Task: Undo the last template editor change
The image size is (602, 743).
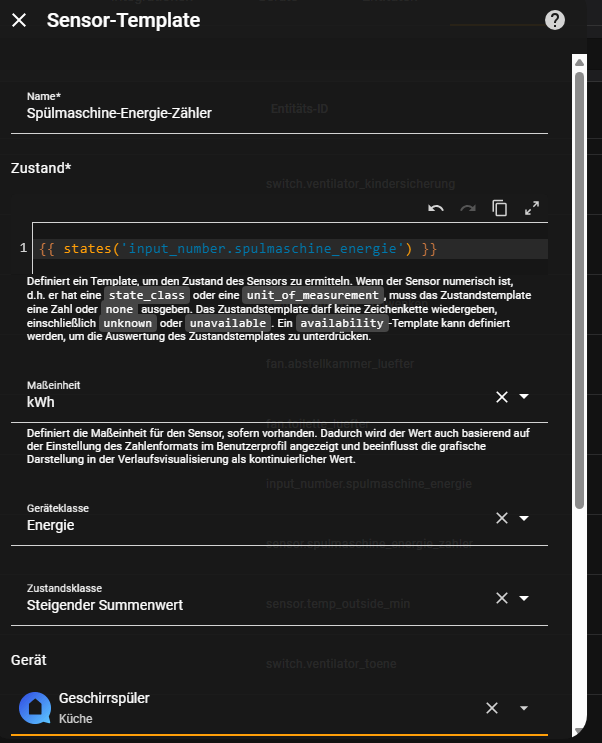Action: [x=436, y=208]
